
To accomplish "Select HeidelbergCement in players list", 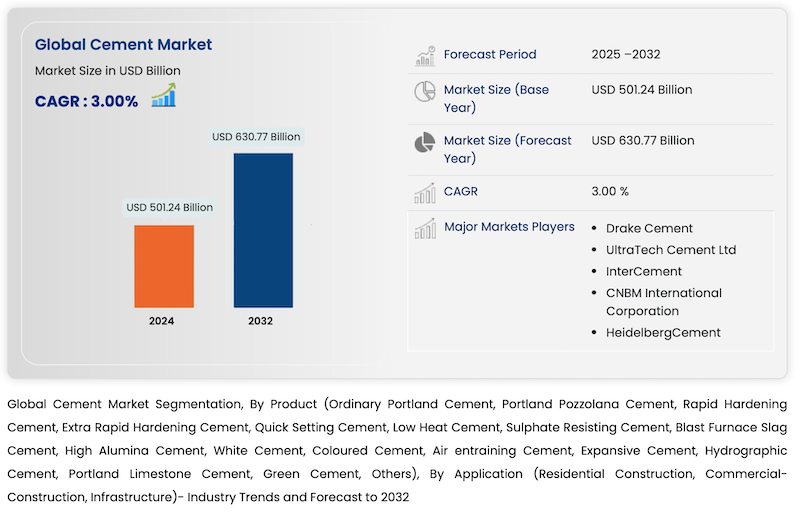I will click(662, 333).
